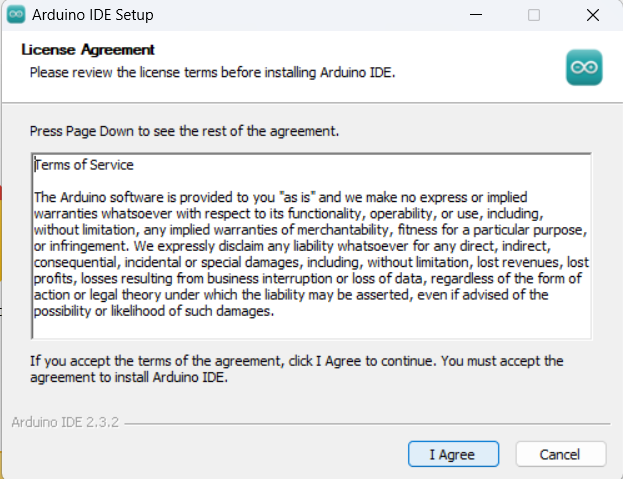Click the "Arduino IDE Setup" window title
623x479 pixels.
pos(93,16)
